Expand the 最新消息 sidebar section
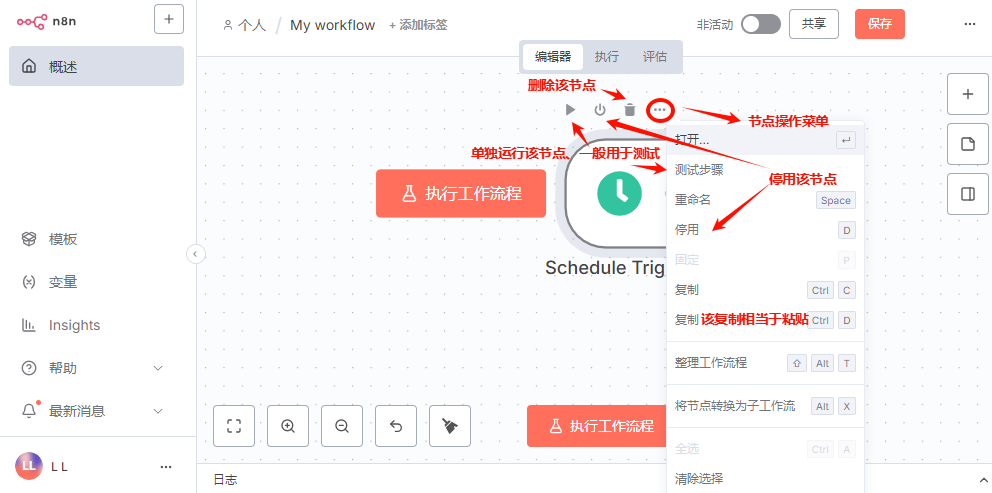Screen dimensions: 992x493 coord(157,411)
